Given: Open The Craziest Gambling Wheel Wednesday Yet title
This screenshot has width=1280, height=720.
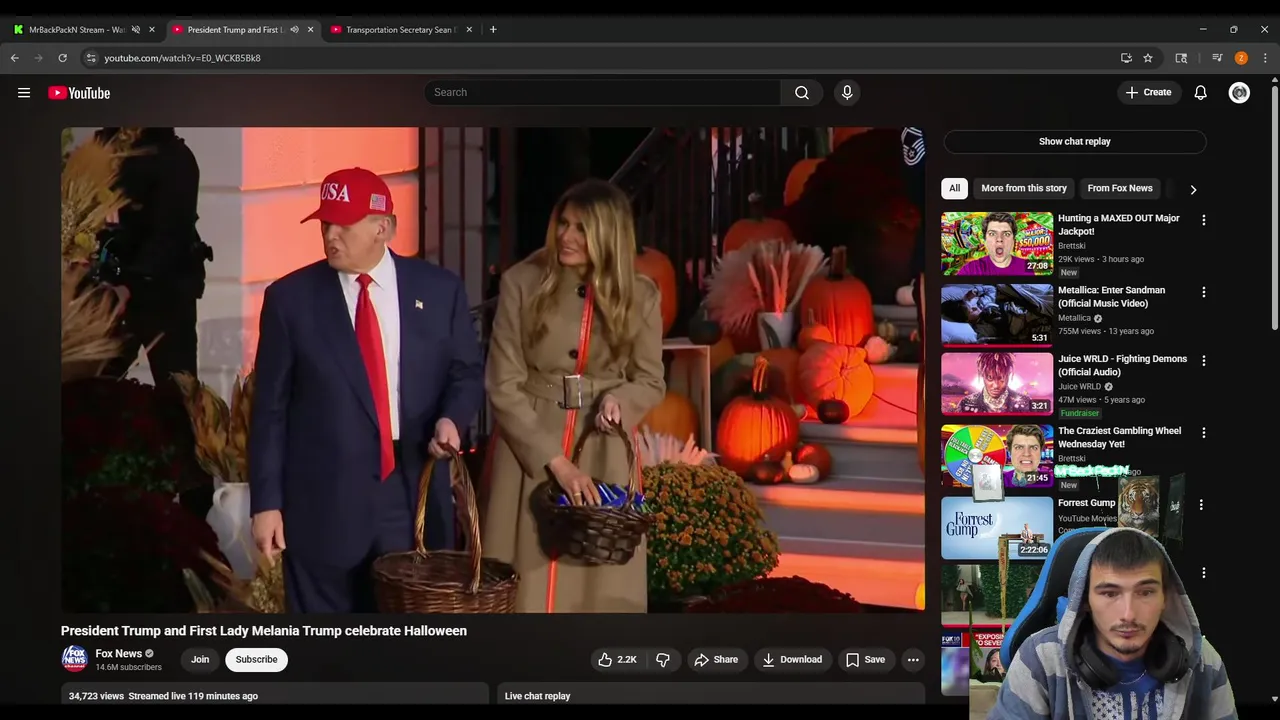Looking at the screenshot, I should point(1119,437).
